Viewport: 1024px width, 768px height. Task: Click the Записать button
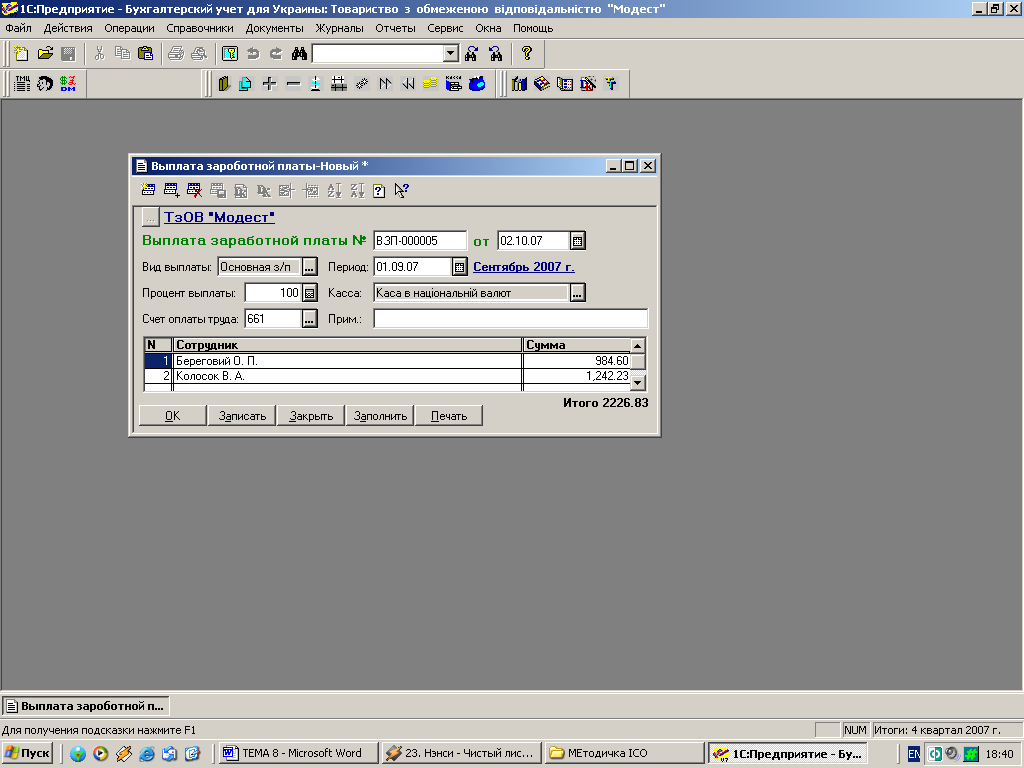(x=242, y=416)
